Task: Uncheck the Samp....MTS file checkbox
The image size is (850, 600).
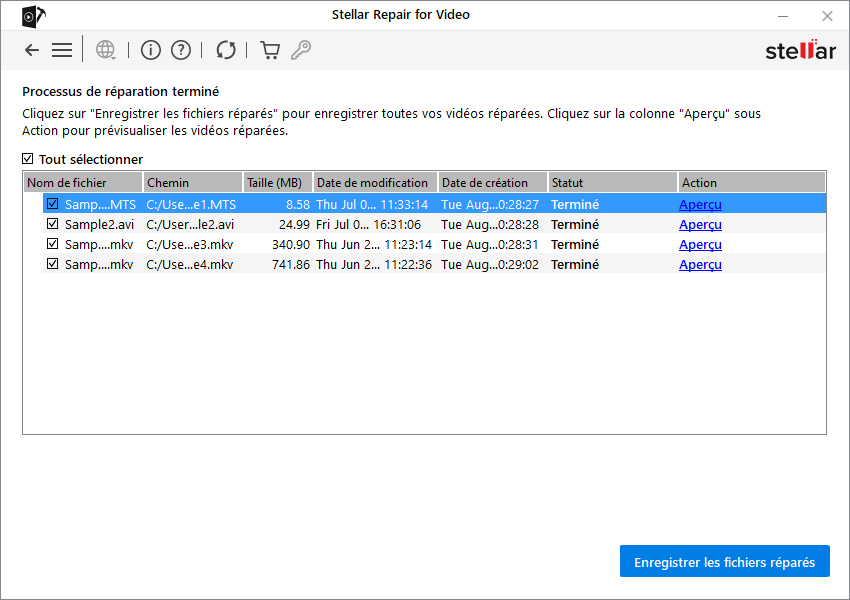Action: click(53, 204)
